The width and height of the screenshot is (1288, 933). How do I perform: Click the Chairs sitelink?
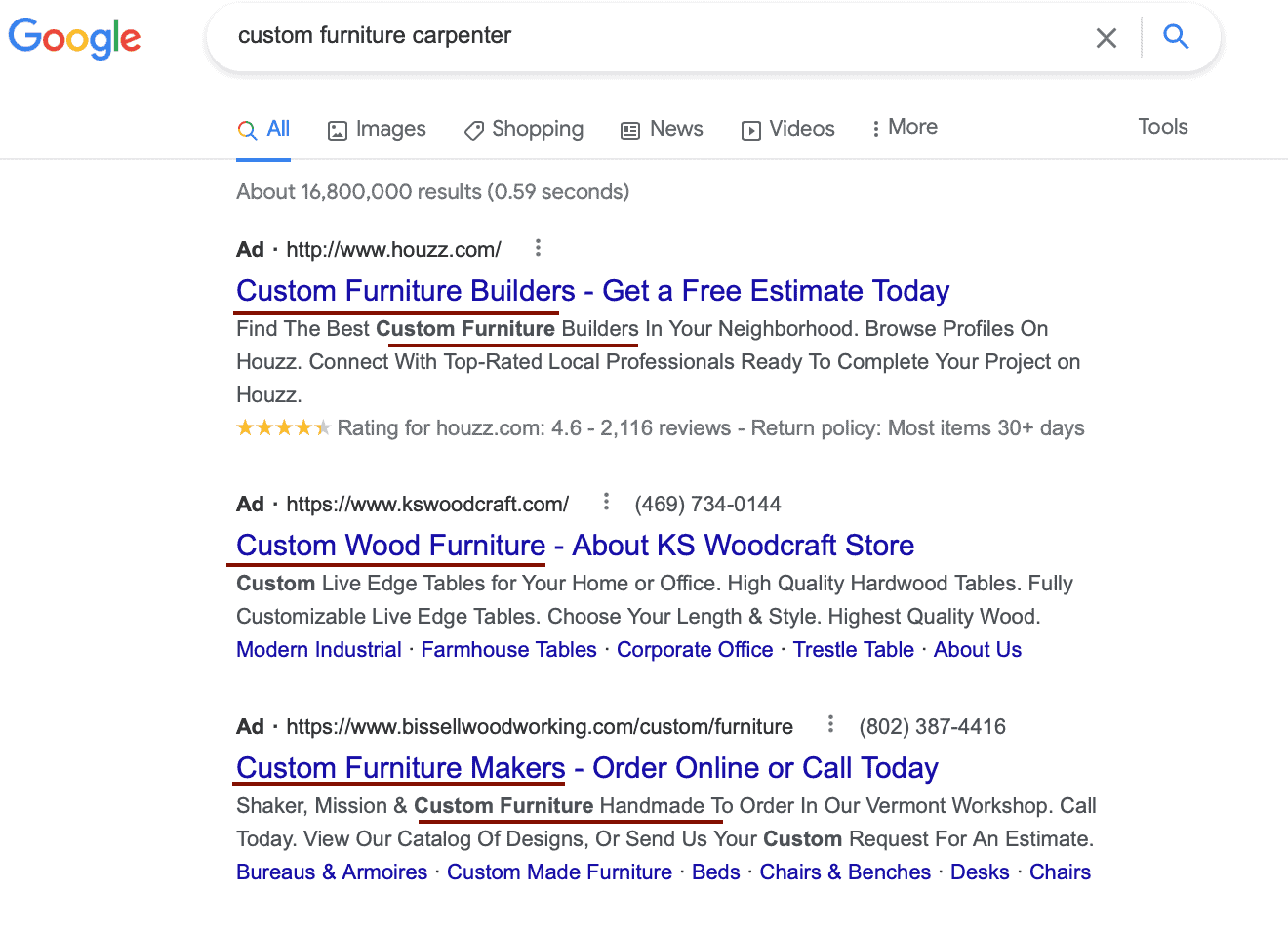pos(1060,872)
